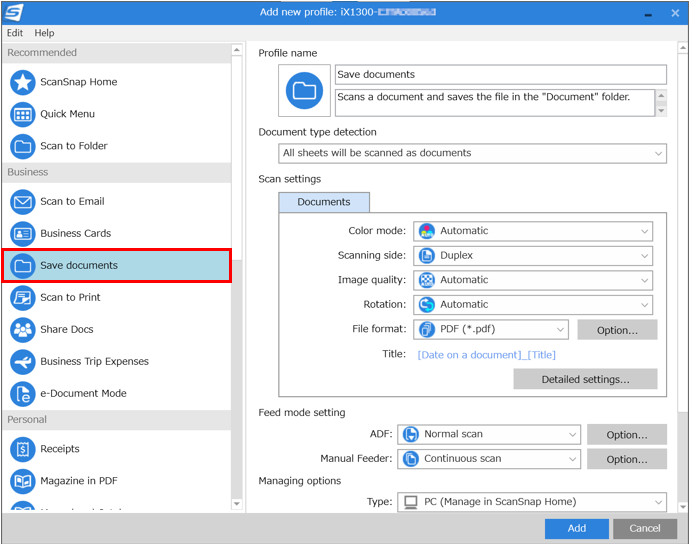Click the [Date on a document]_[Title] link
This screenshot has width=690, height=544.
[x=486, y=355]
